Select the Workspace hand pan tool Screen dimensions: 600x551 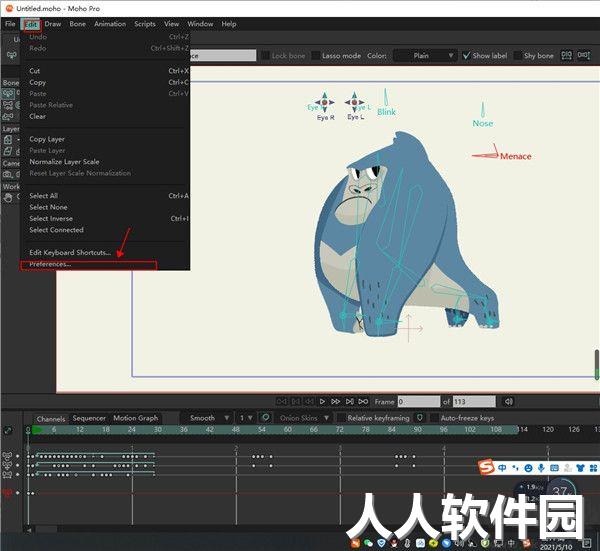click(8, 198)
